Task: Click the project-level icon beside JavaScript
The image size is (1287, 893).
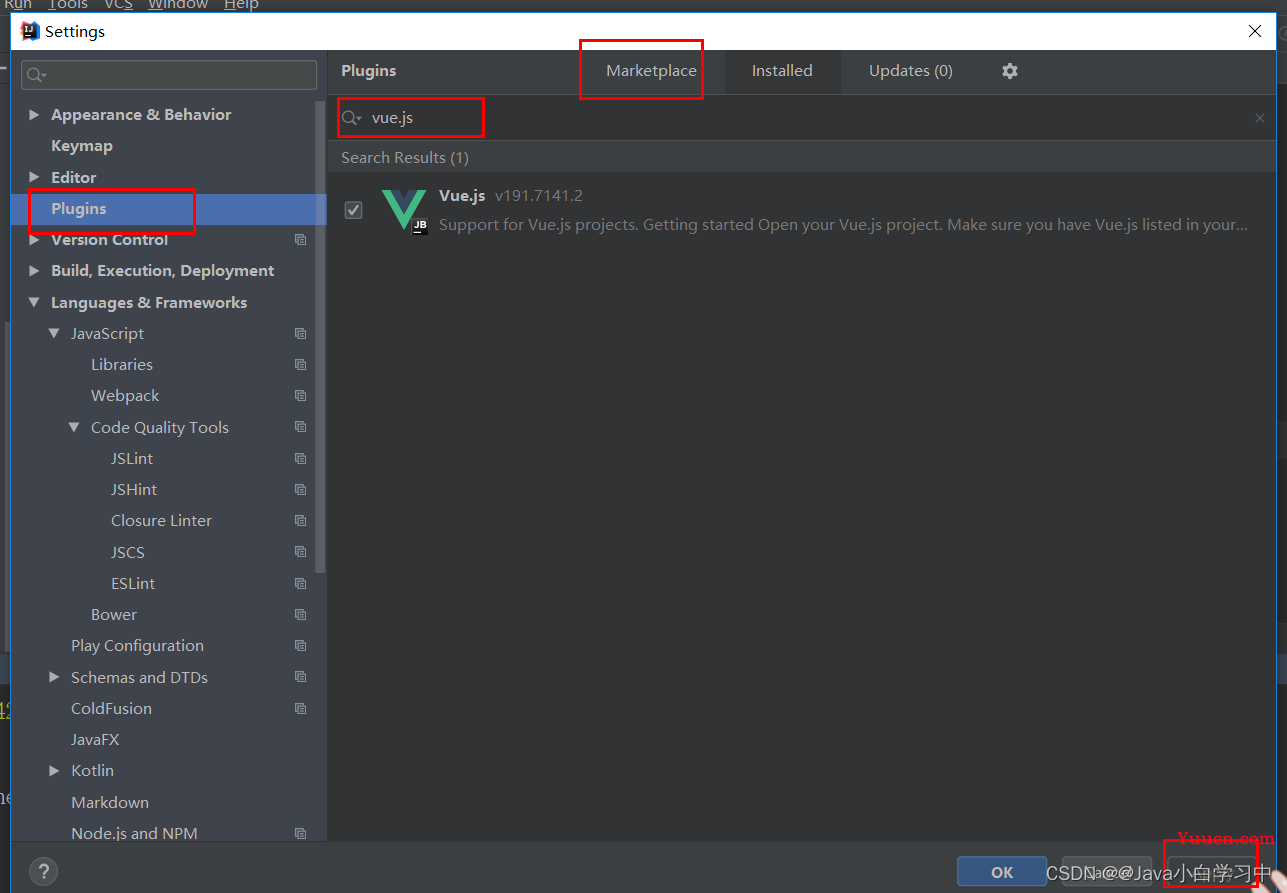Action: click(x=300, y=334)
